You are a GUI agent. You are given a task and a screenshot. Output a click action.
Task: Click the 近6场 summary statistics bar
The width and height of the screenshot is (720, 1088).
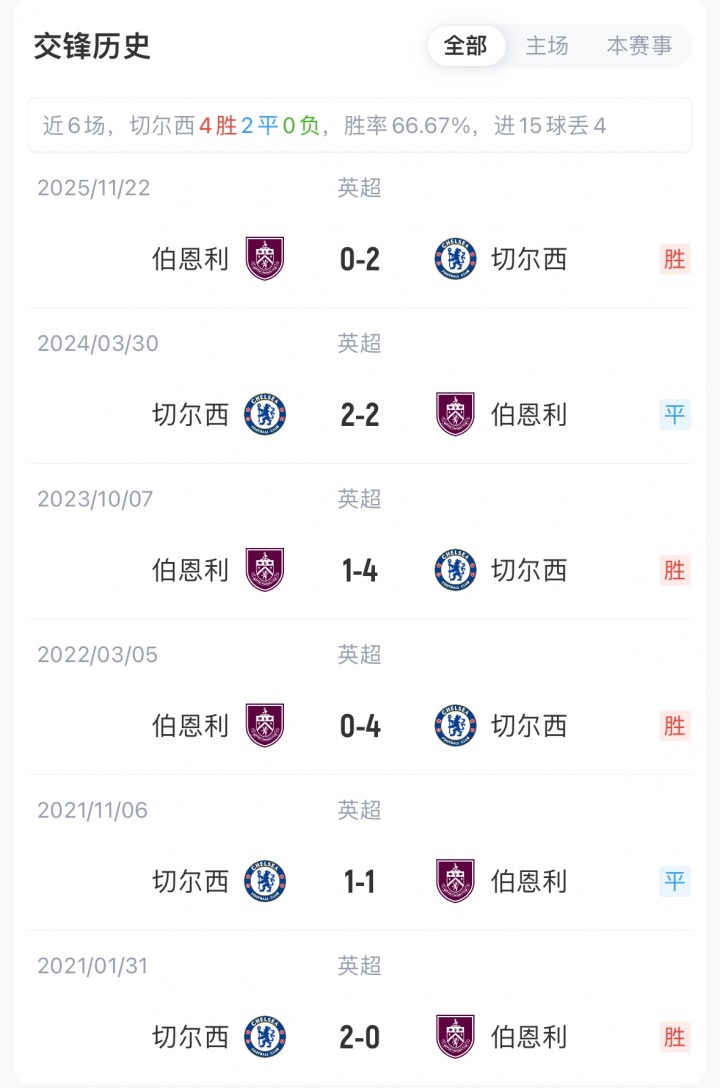(x=359, y=126)
